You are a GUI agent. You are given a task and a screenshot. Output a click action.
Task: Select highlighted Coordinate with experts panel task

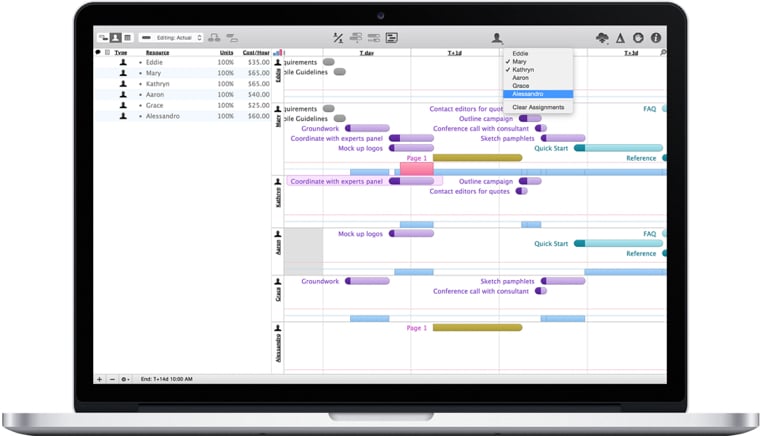coord(364,181)
